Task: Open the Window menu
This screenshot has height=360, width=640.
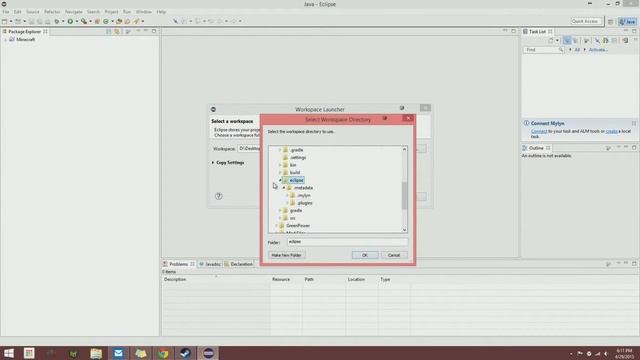Action: (x=143, y=12)
